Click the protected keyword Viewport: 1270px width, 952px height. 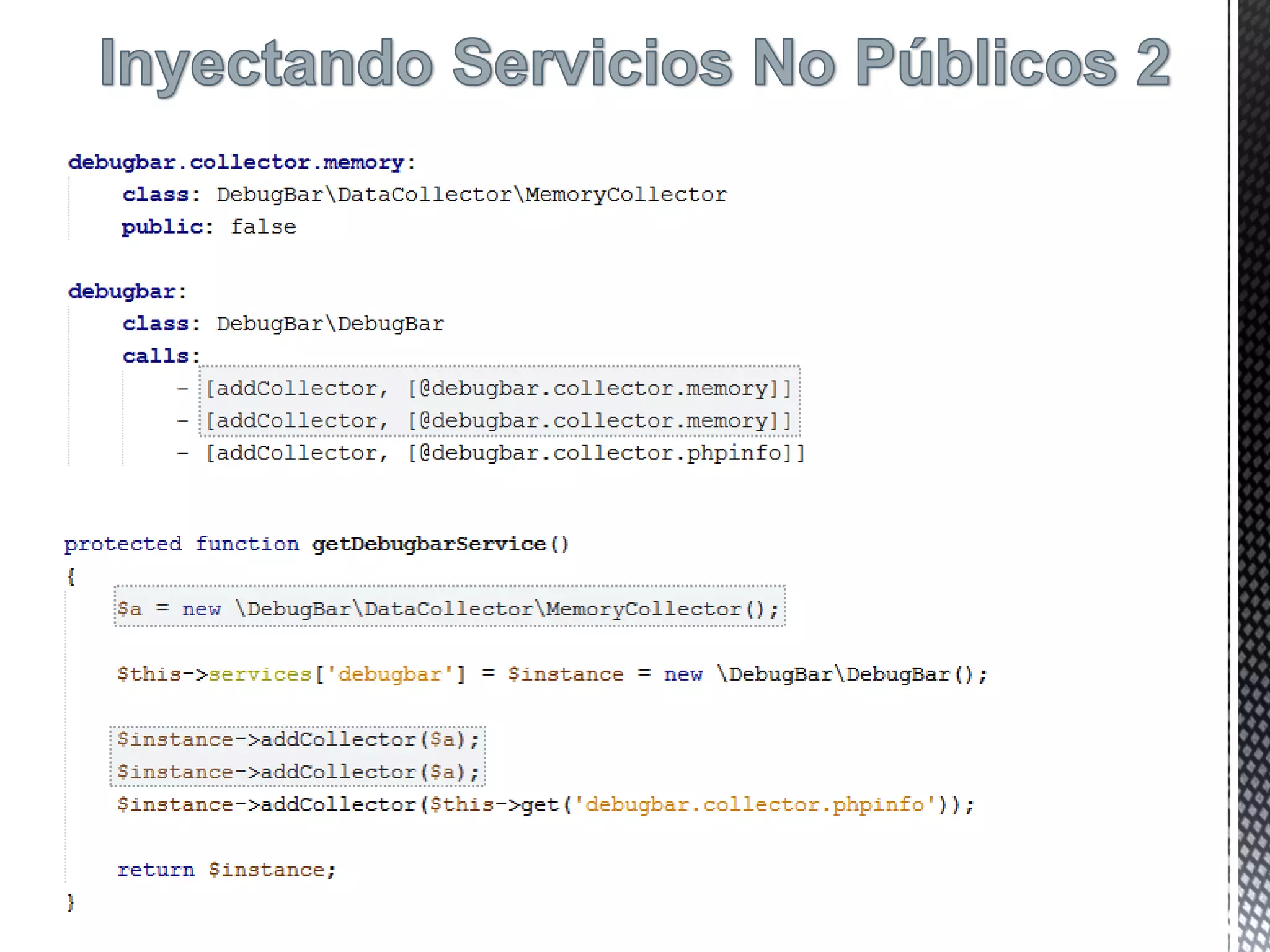click(123, 544)
